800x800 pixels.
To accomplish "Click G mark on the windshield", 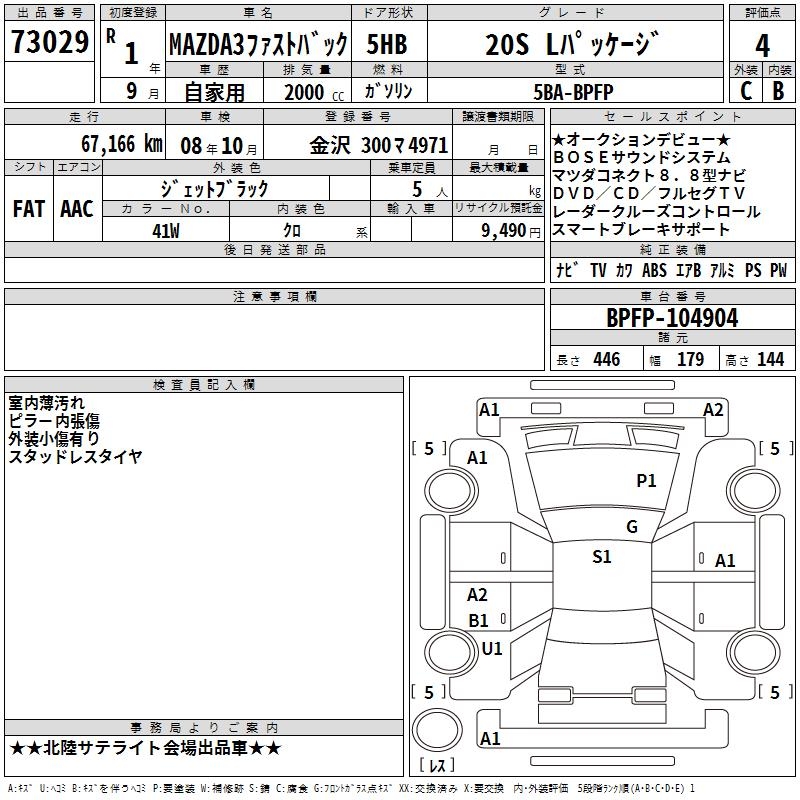I will (x=632, y=526).
